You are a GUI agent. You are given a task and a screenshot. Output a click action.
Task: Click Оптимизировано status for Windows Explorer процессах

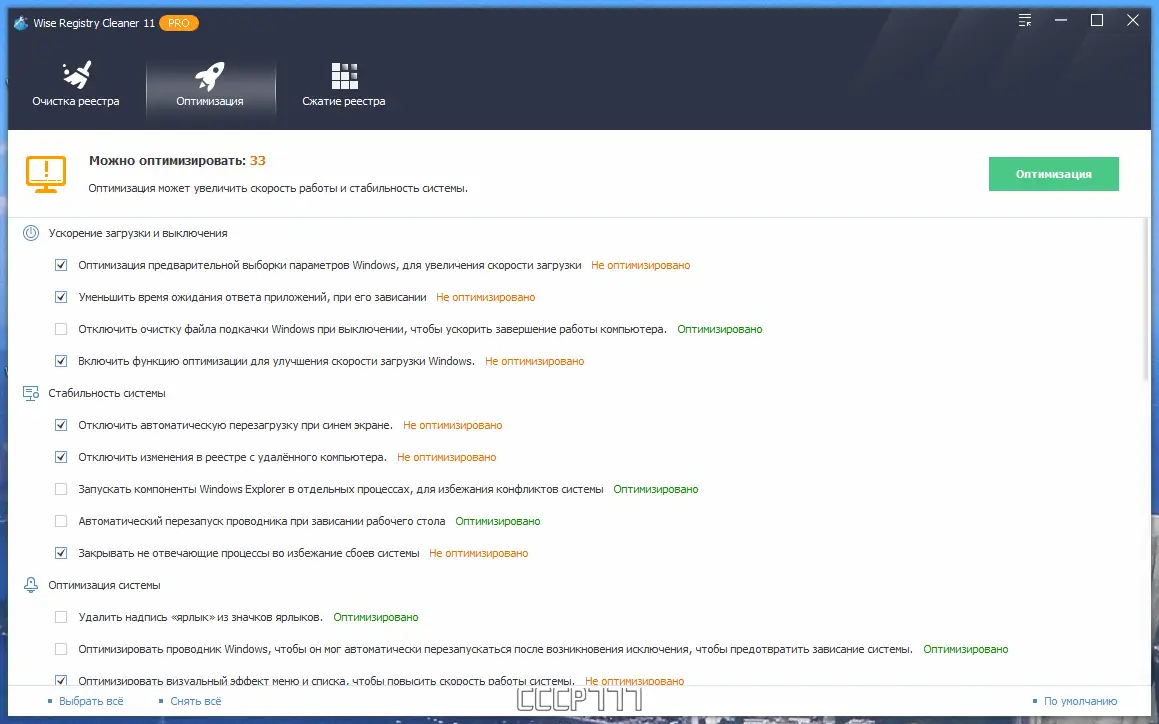656,489
